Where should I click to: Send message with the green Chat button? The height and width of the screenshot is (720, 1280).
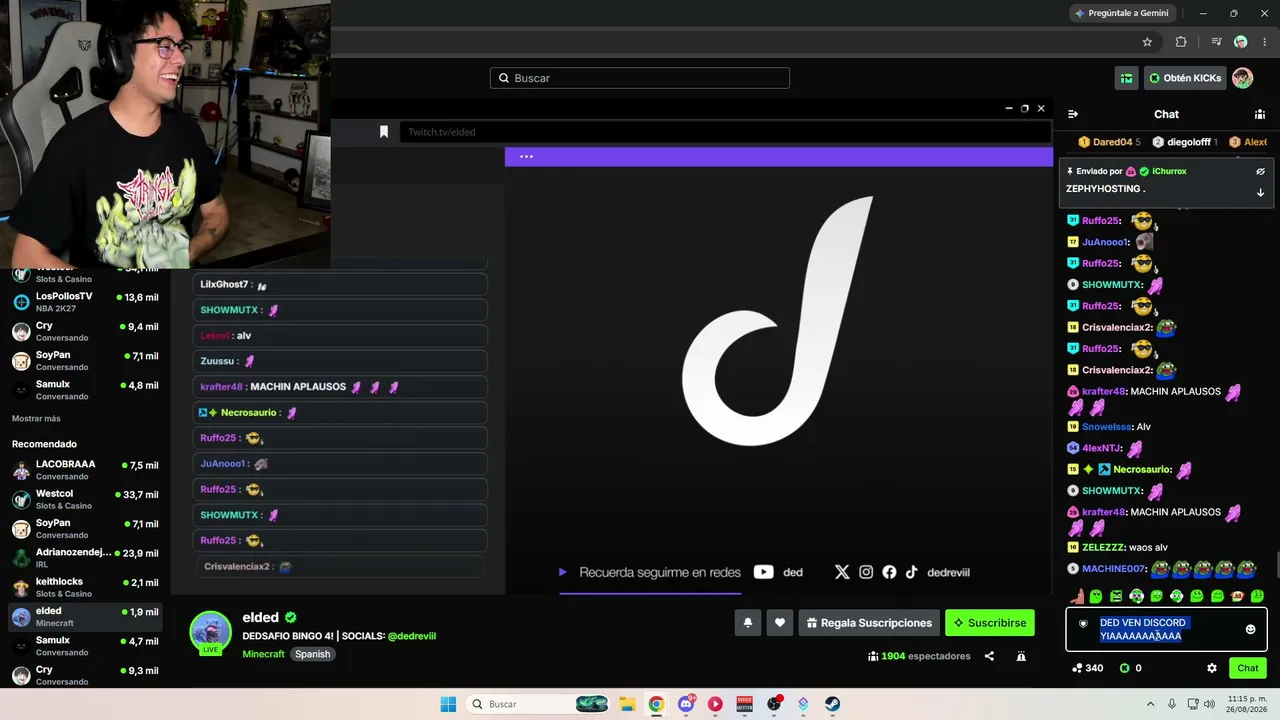click(1248, 668)
